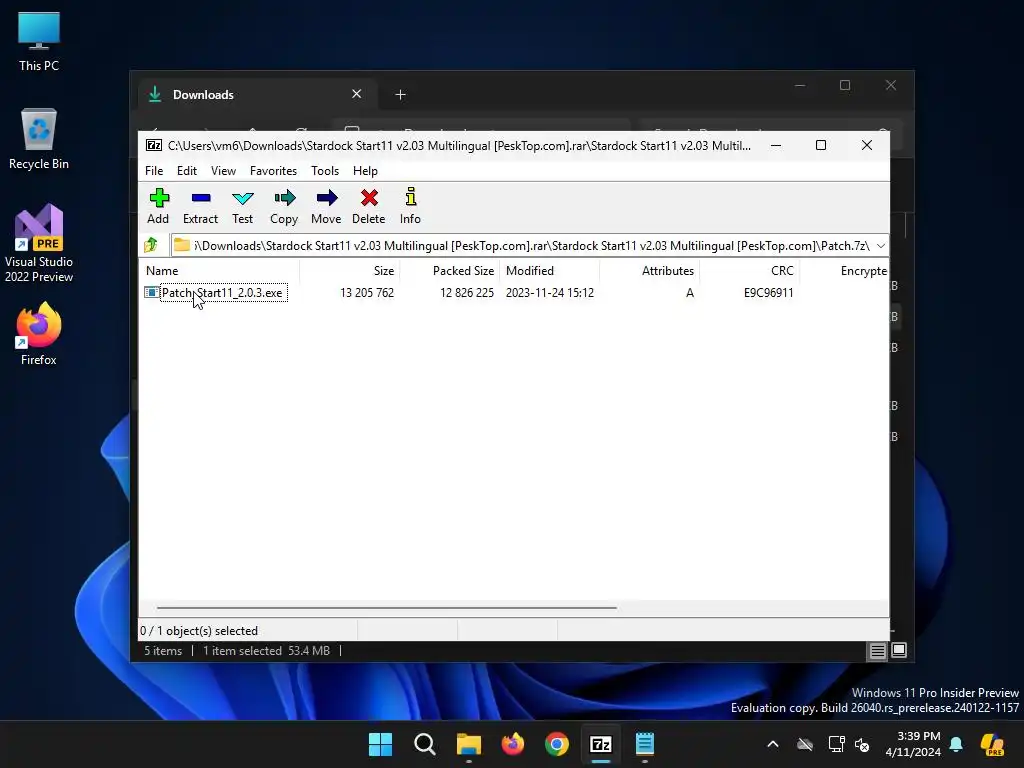Select Patch-Start11_2.0.3.exe file
The image size is (1024, 768).
pos(222,293)
